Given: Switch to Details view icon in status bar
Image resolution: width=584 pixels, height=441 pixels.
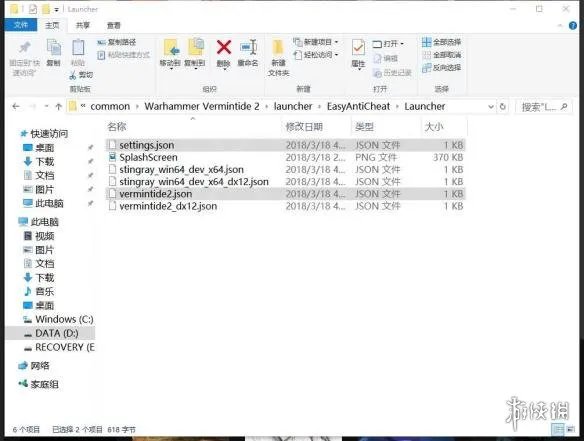Looking at the screenshot, I should pyautogui.click(x=558, y=429).
